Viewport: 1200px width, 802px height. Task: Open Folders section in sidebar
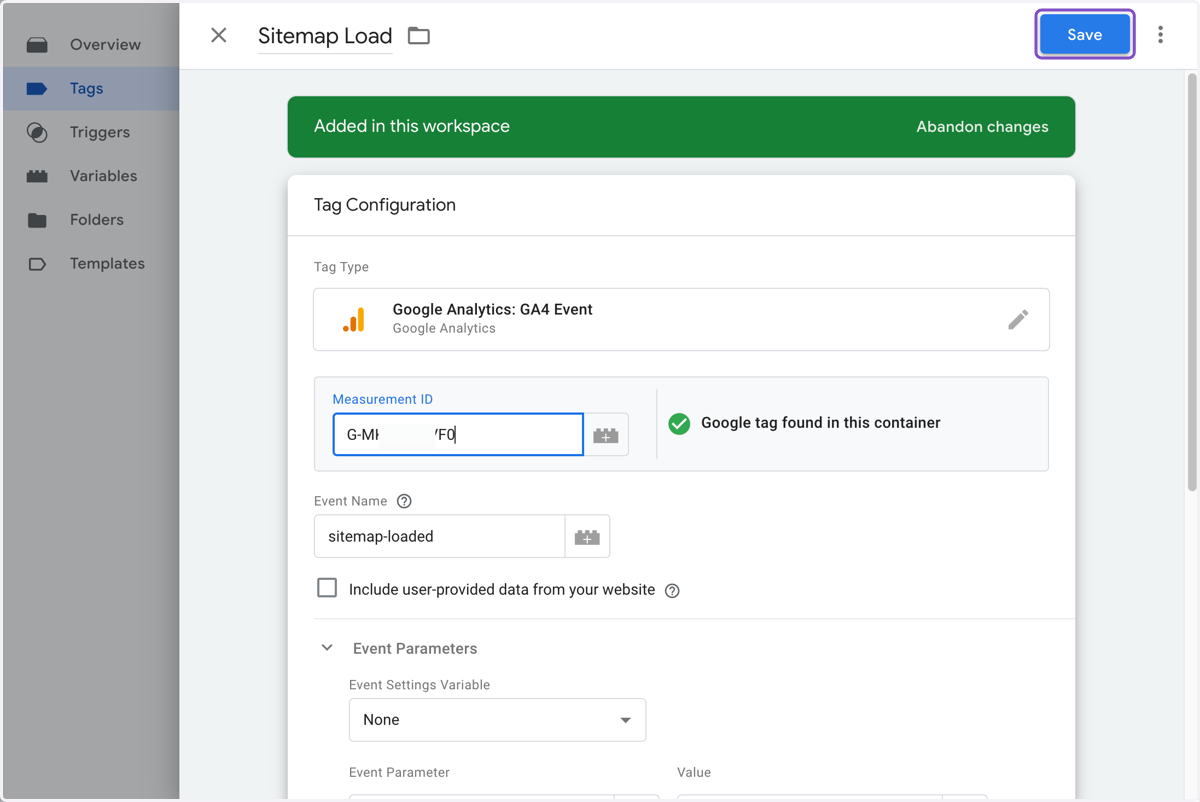click(x=91, y=220)
